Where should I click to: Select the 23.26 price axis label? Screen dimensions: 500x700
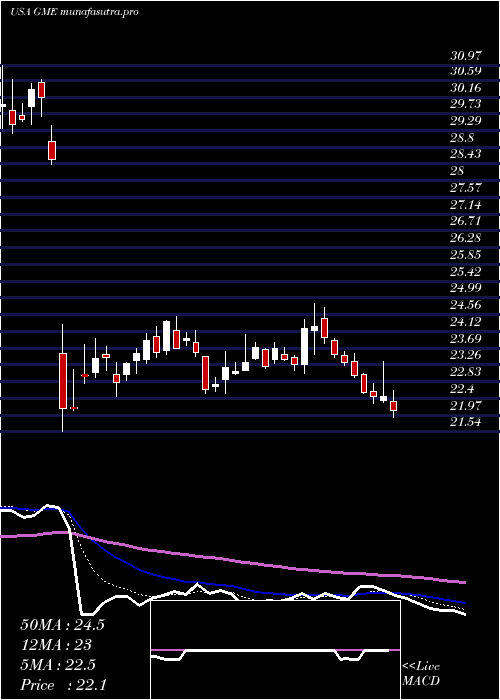[x=466, y=355]
